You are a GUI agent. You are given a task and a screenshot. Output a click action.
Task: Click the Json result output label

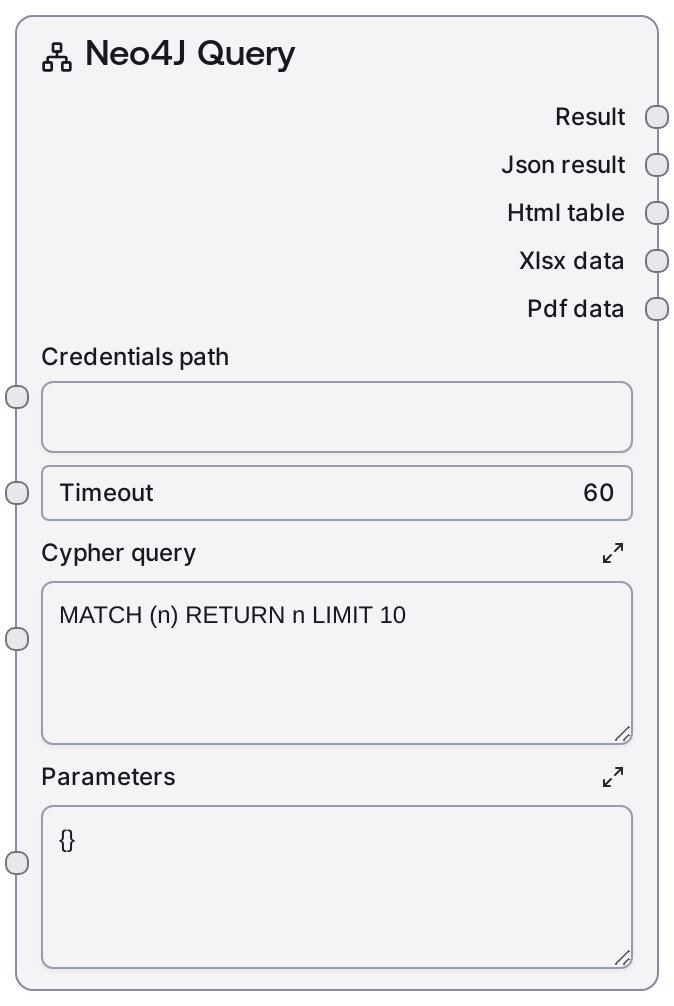tap(563, 165)
